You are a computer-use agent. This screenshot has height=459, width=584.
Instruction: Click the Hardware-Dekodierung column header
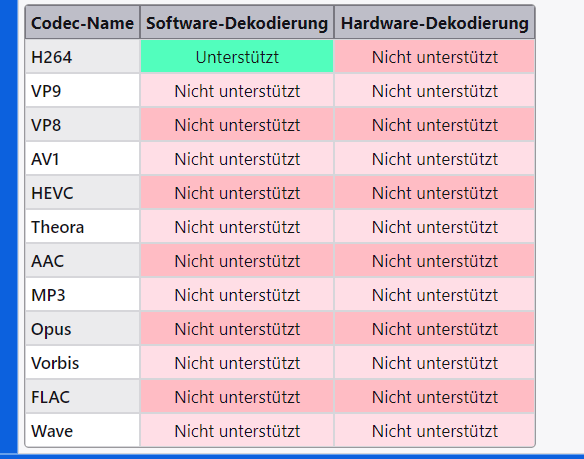pos(435,23)
